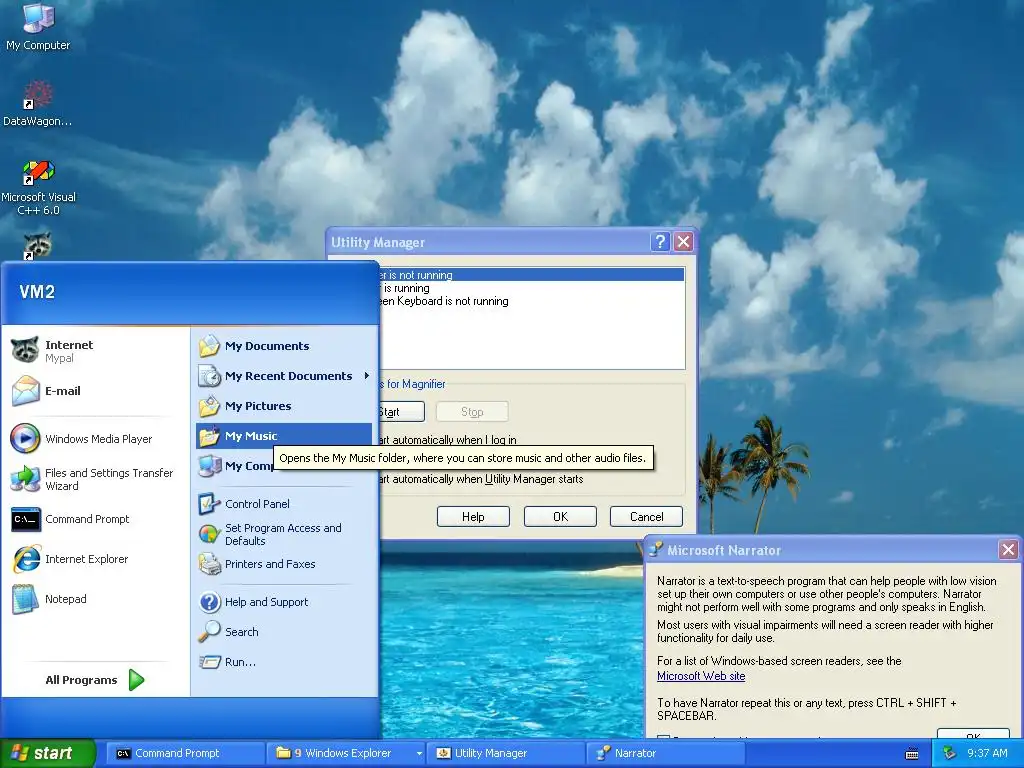
Task: Open Printers and Faxes
Action: point(284,564)
